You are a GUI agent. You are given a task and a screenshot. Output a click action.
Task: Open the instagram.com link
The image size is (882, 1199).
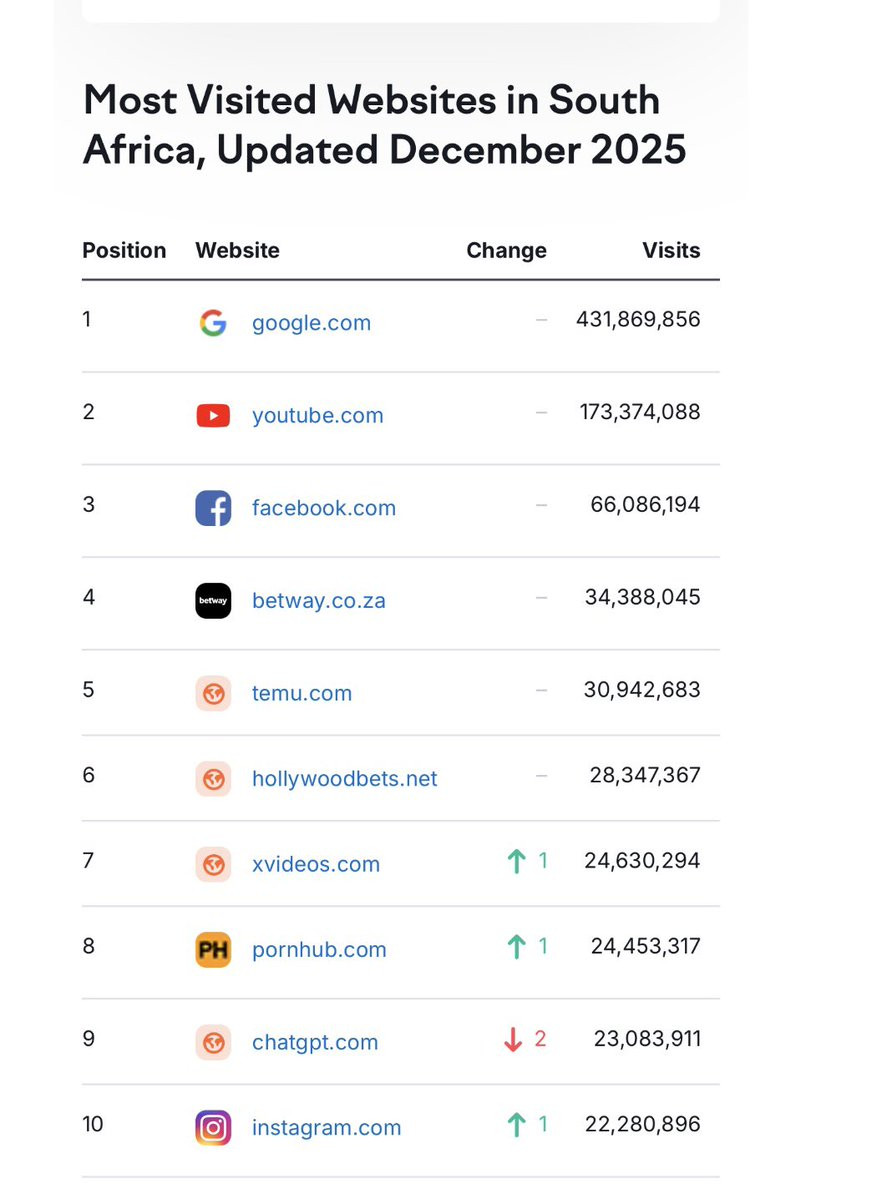[326, 1128]
